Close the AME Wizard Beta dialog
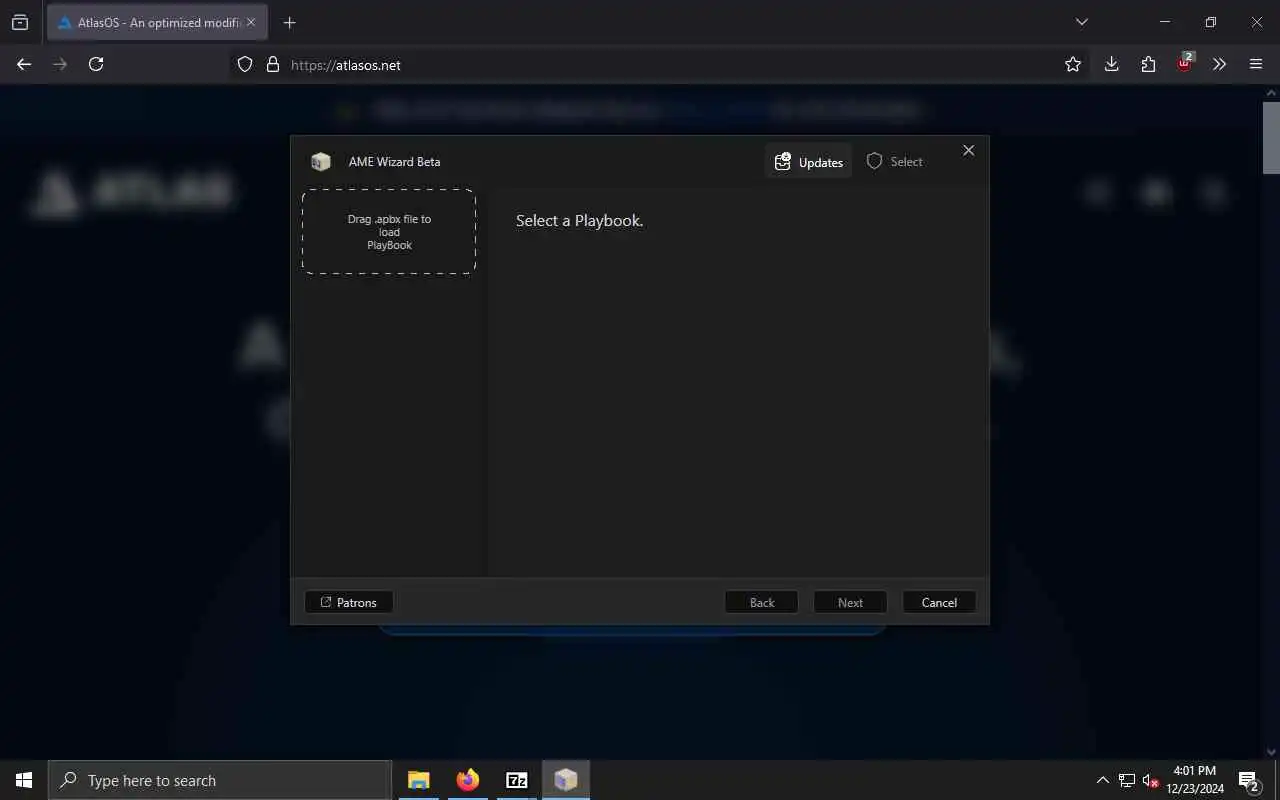Image resolution: width=1280 pixels, height=800 pixels. coord(968,150)
